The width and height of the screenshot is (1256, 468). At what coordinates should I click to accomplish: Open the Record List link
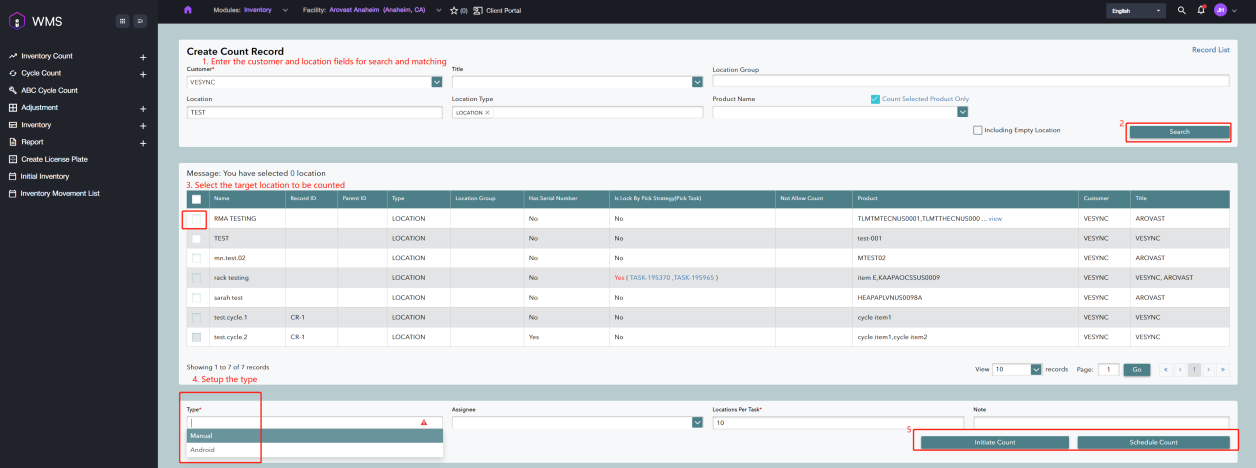(x=1210, y=49)
